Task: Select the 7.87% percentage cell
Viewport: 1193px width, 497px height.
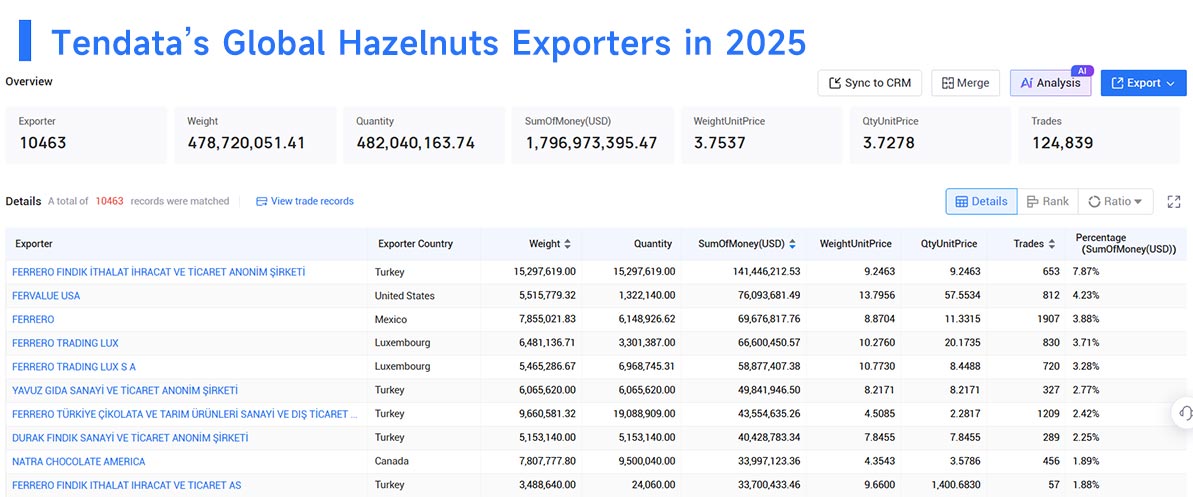Action: pyautogui.click(x=1086, y=272)
